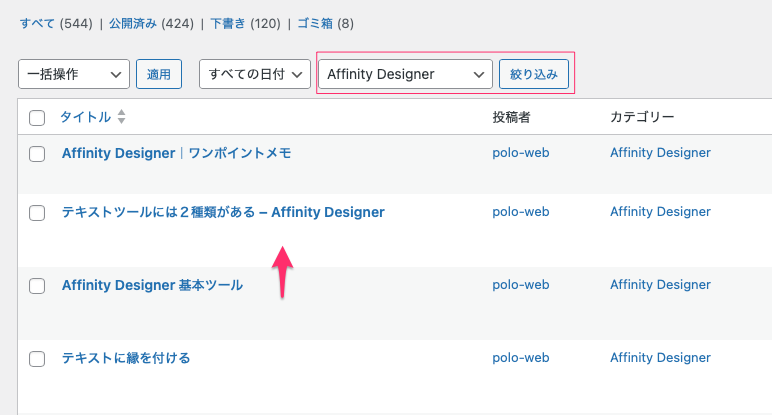Sort posts by the タイトル column header

coord(85,118)
